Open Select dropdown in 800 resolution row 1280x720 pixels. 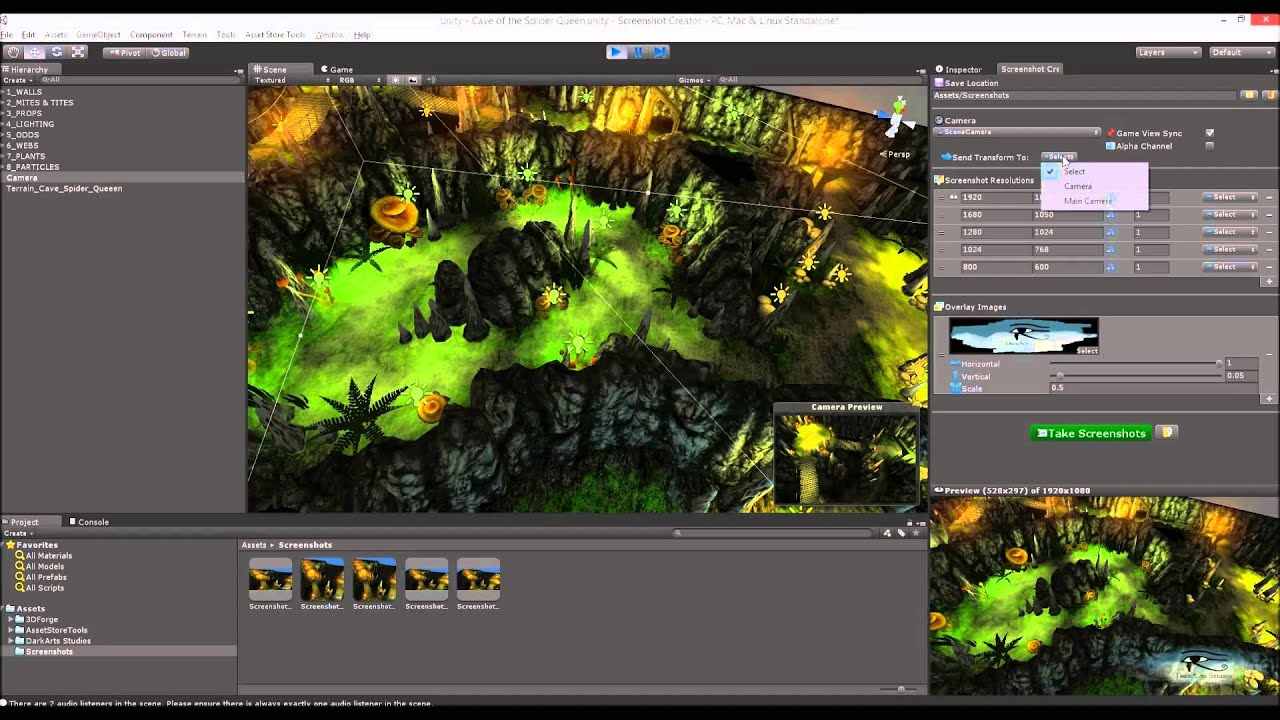tap(1229, 267)
